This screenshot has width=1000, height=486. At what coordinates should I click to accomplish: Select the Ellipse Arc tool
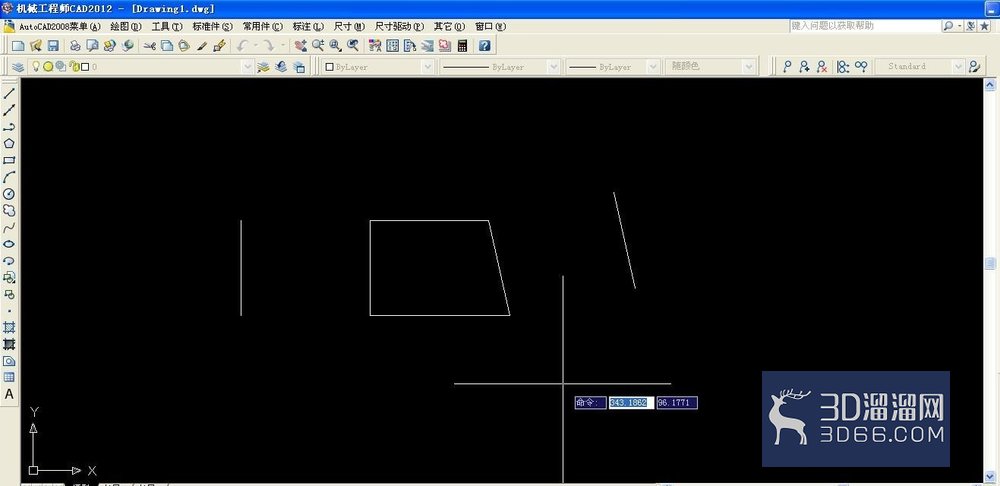coord(9,261)
